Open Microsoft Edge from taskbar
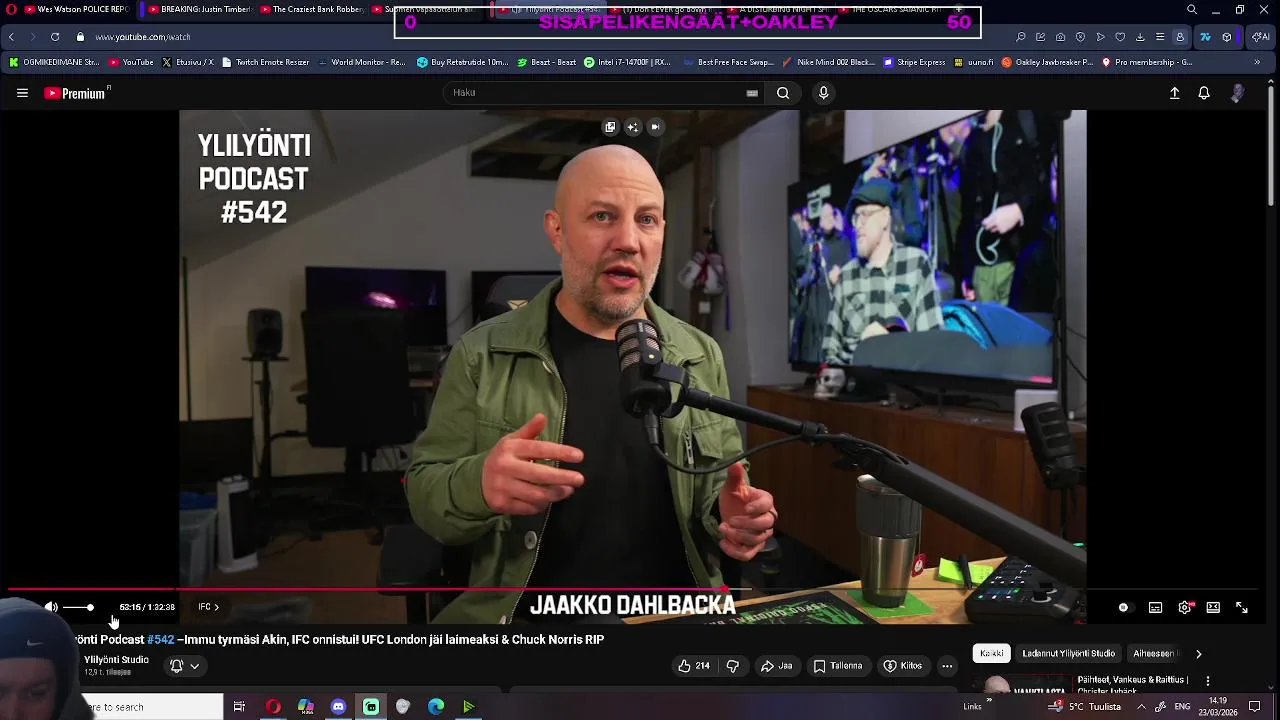 (436, 707)
